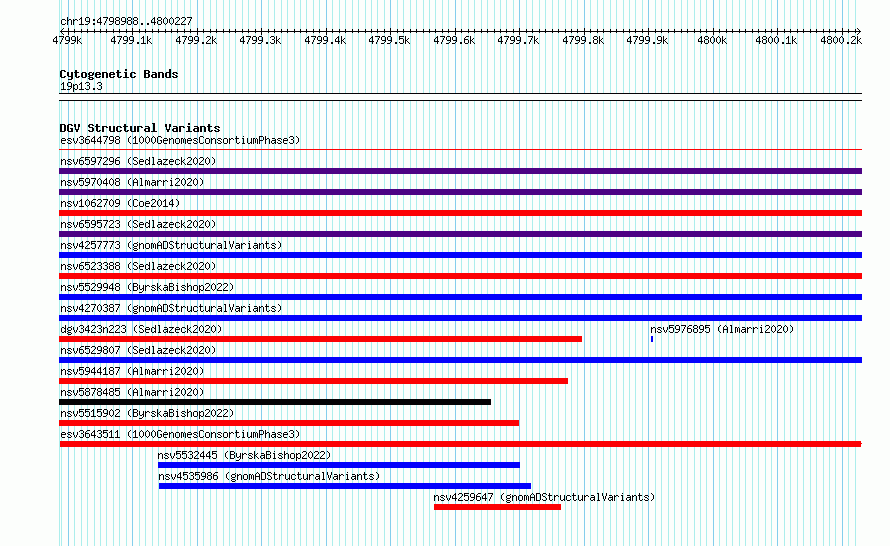Select the 19p13.3 band label
This screenshot has width=890, height=546.
(x=81, y=86)
